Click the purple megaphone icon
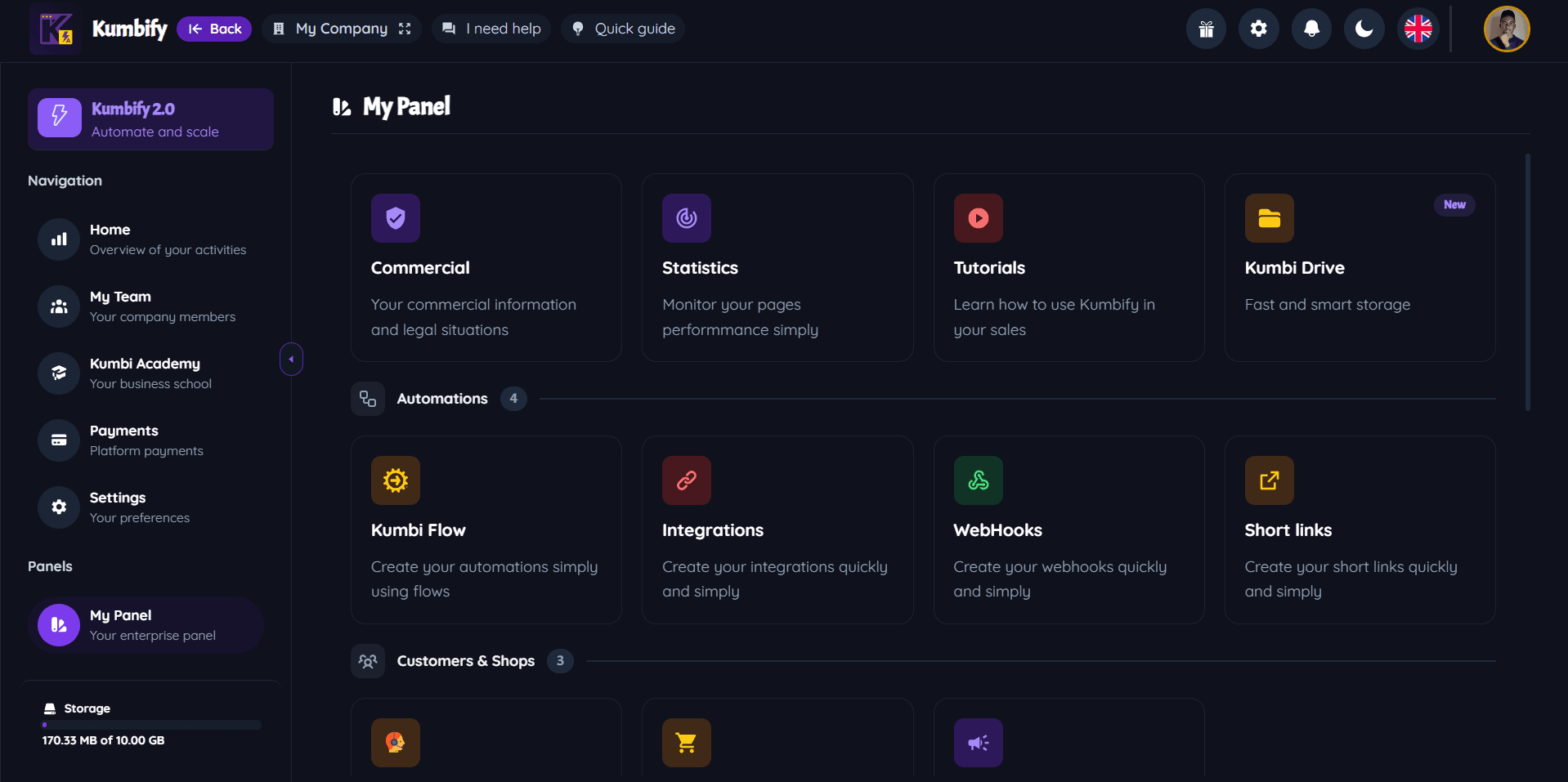Screen dimensions: 1568x782 click(x=979, y=743)
